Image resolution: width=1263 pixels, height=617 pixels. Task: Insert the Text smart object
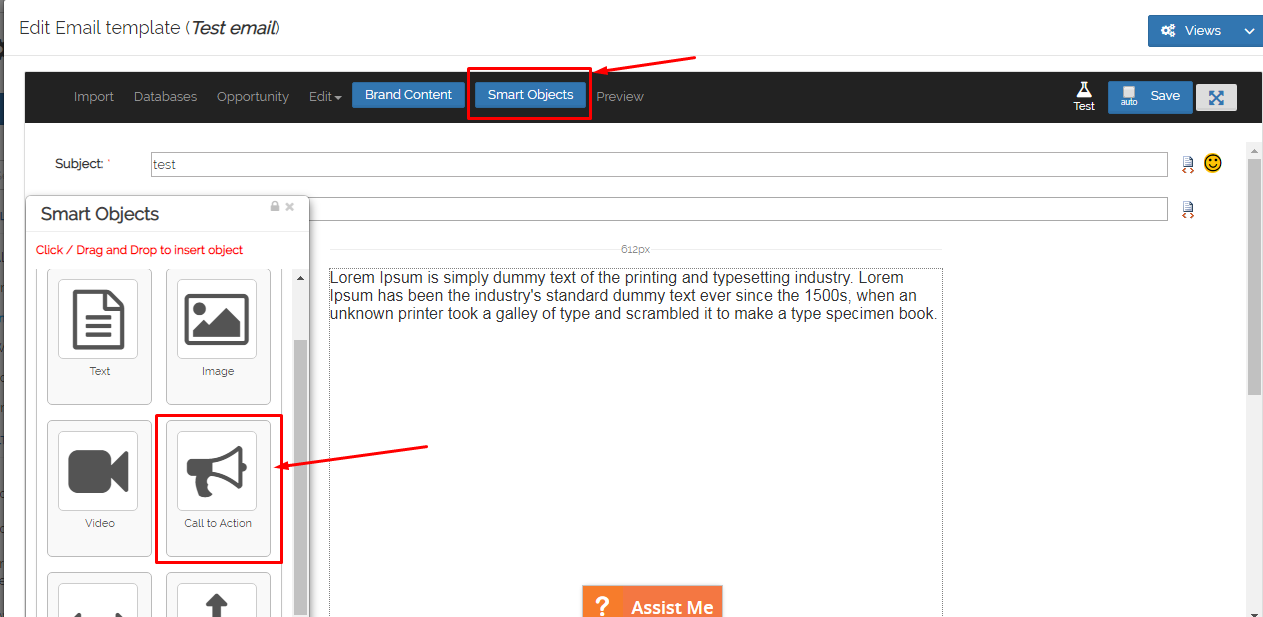[x=99, y=335]
